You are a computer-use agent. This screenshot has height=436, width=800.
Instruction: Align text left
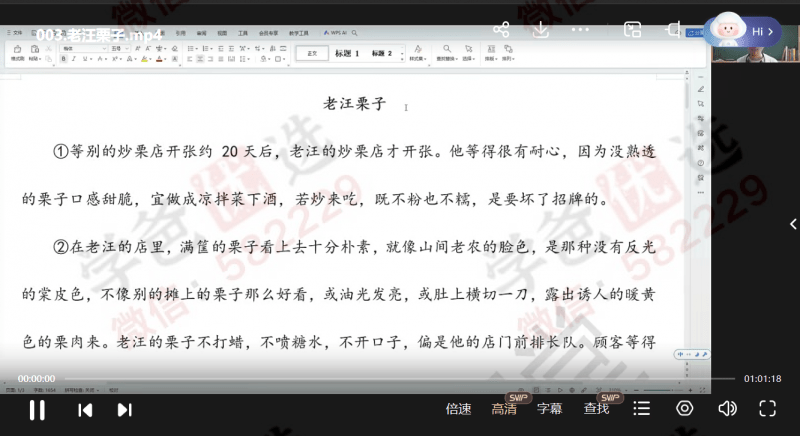[190, 59]
